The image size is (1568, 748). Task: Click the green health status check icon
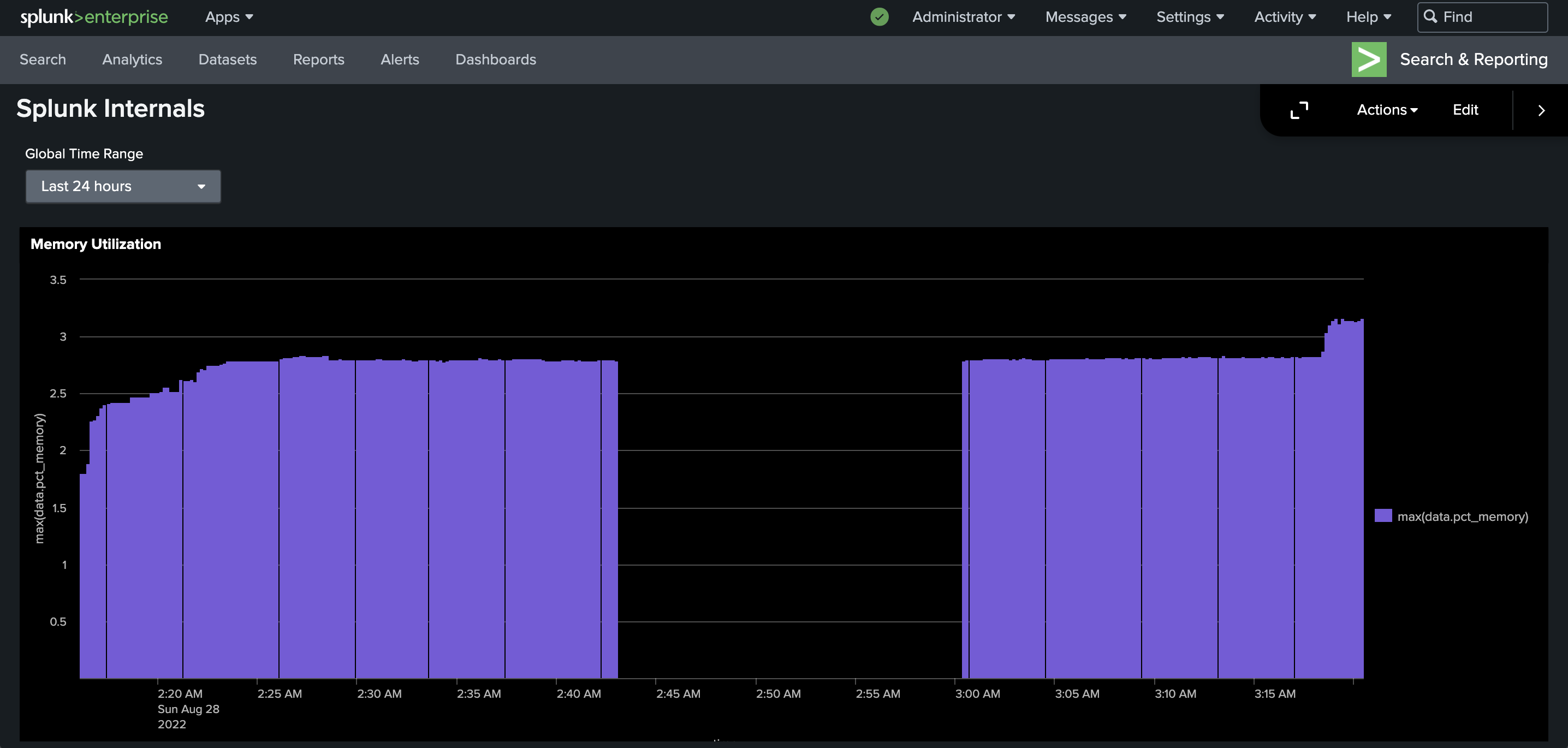point(879,17)
